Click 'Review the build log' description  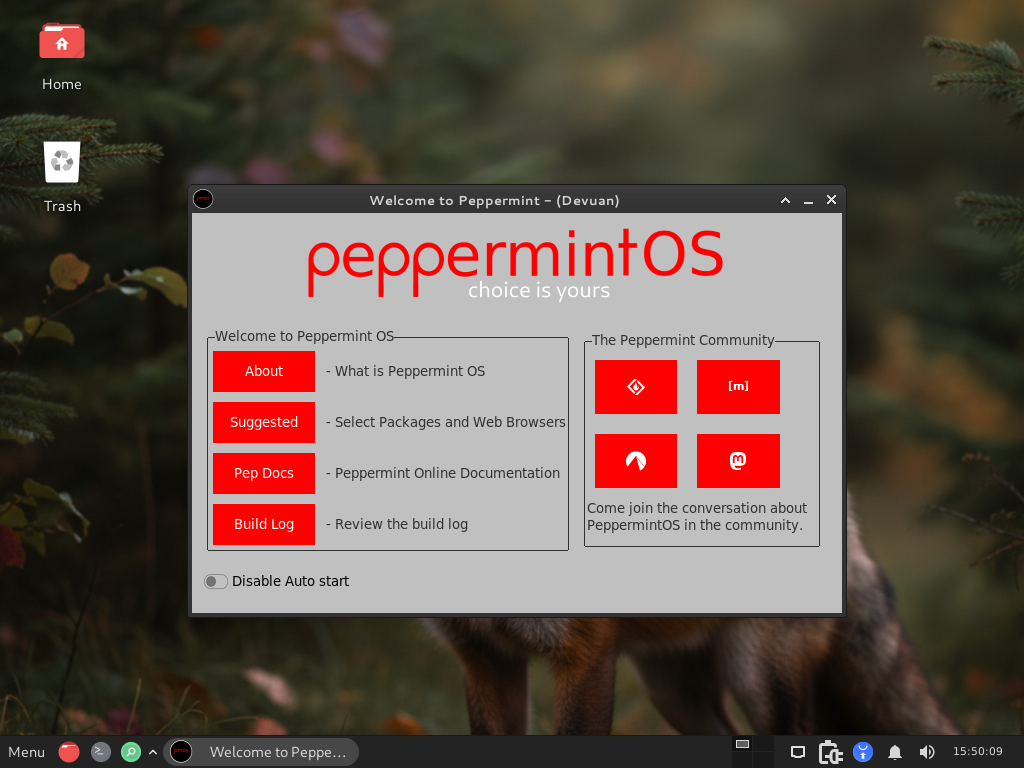coord(402,524)
